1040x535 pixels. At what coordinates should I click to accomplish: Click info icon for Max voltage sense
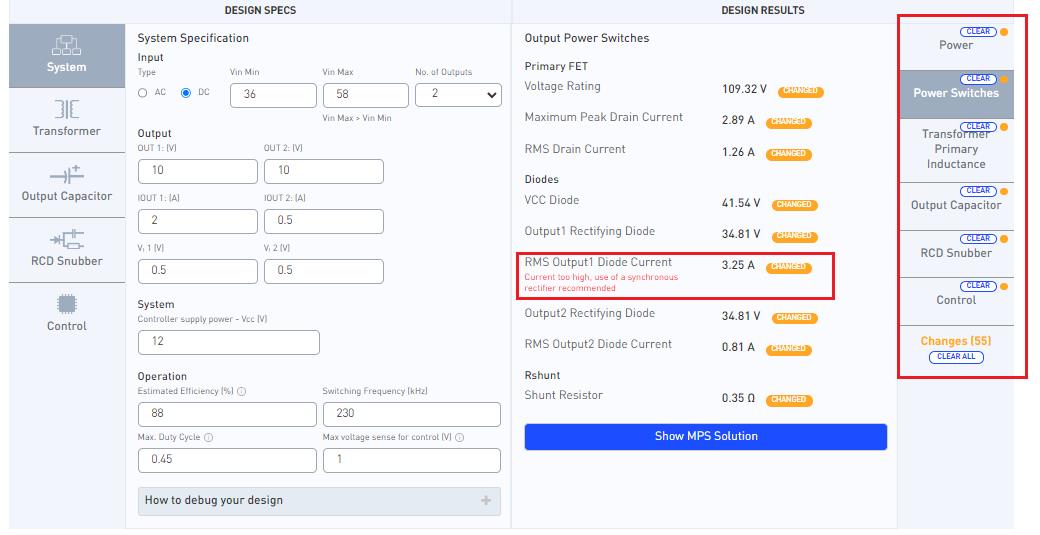click(460, 438)
